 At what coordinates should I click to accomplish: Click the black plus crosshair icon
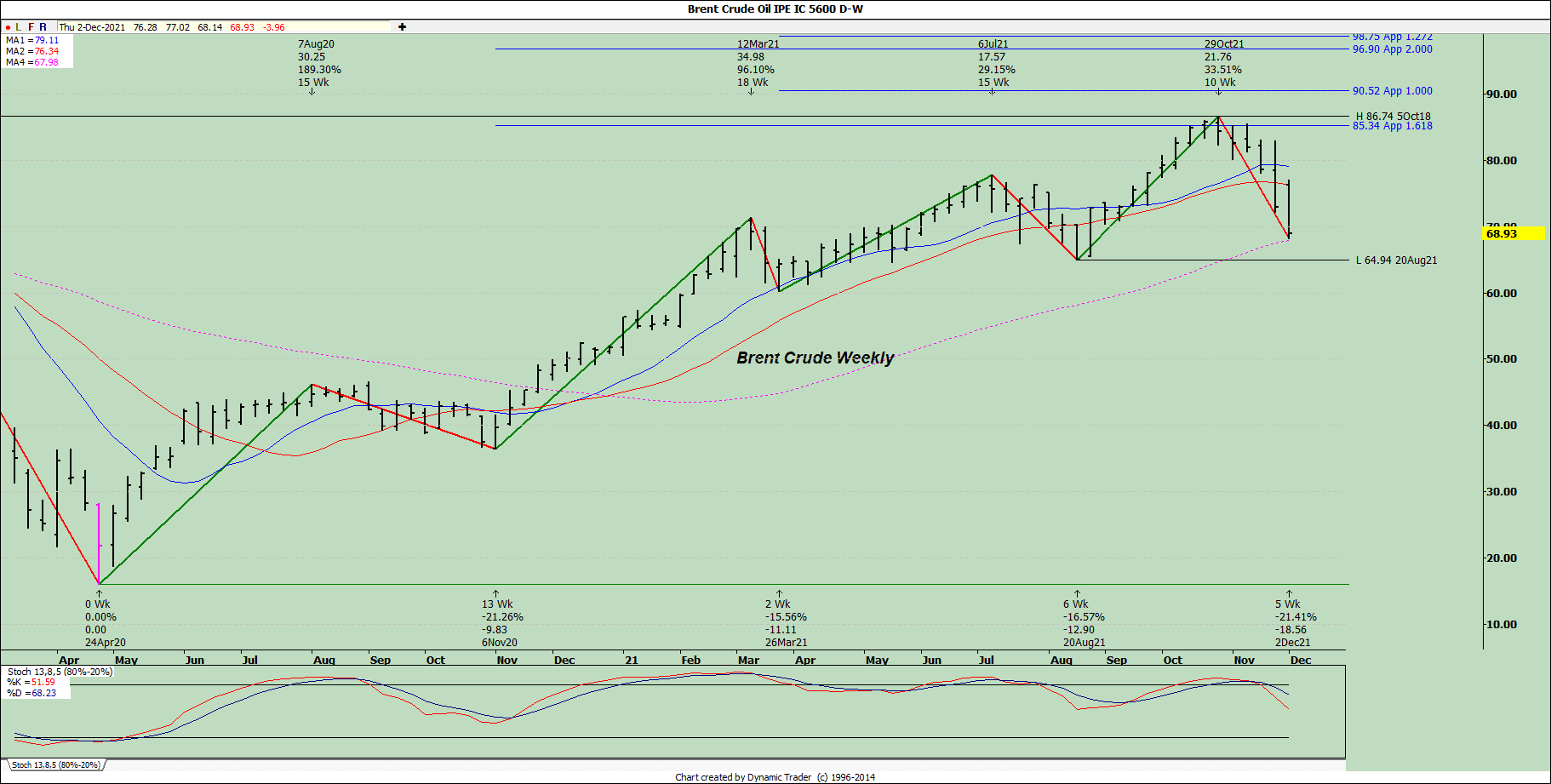click(402, 27)
